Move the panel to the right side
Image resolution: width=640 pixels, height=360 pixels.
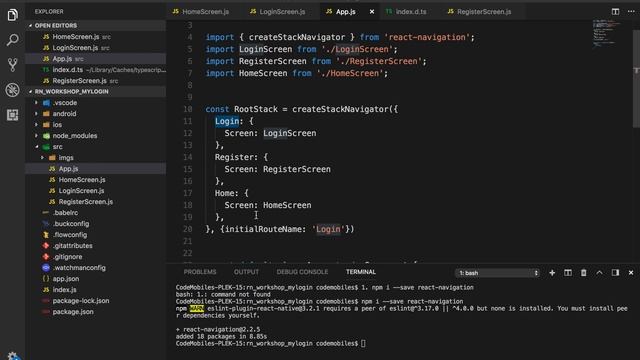[x=615, y=273]
